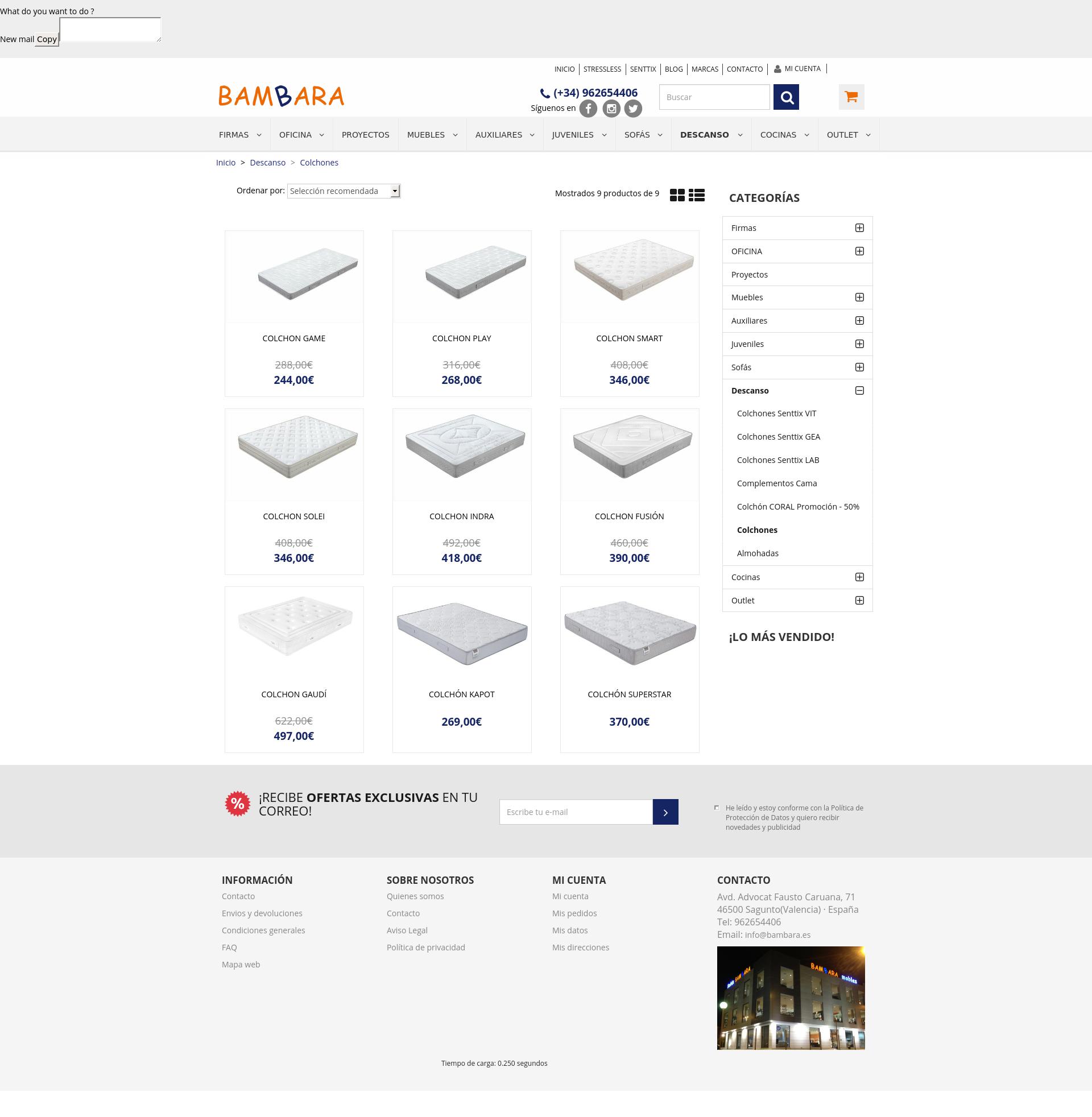Open the JUVENILES navigation menu

(579, 135)
